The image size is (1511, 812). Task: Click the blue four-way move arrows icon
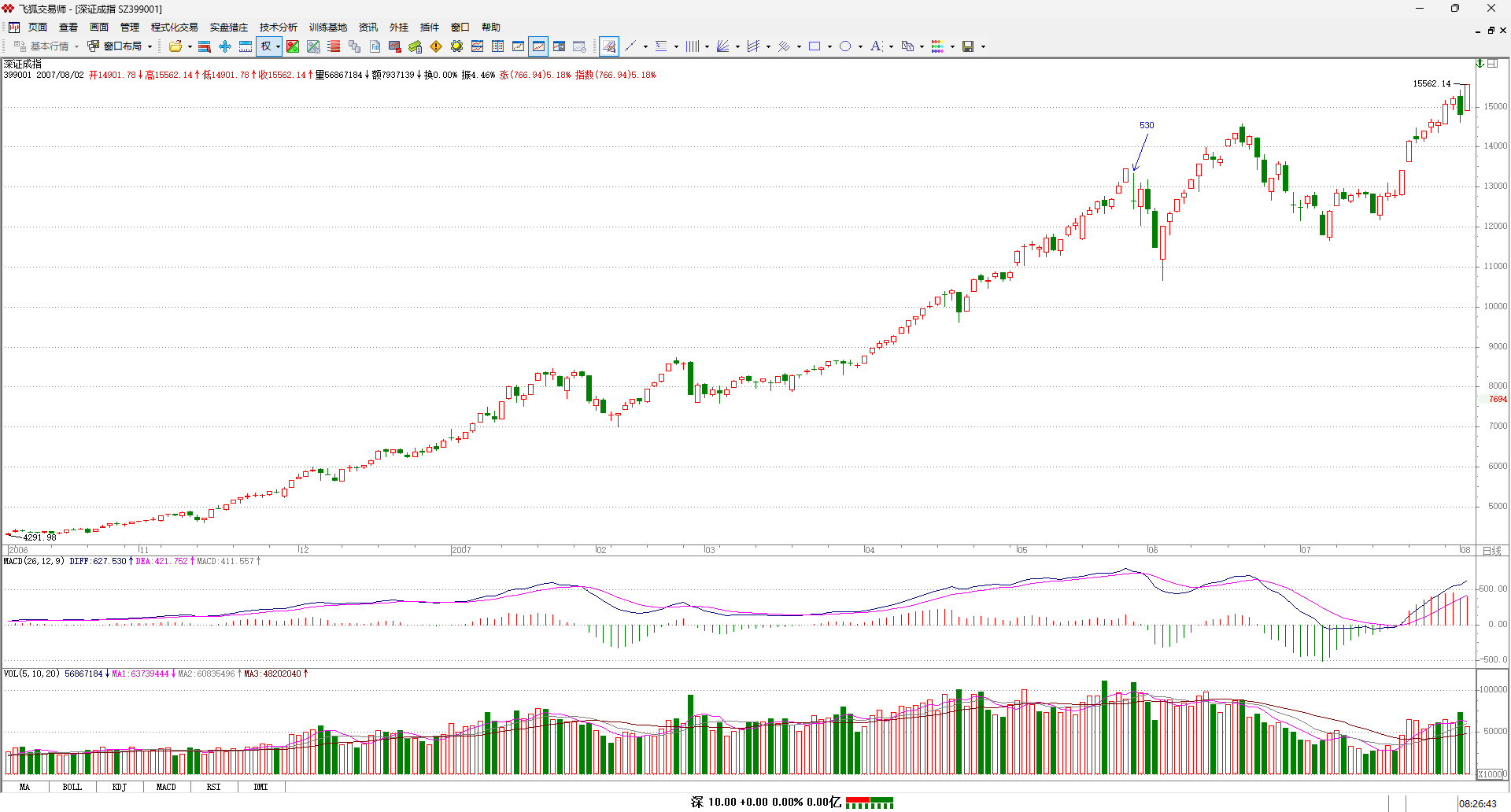225,46
